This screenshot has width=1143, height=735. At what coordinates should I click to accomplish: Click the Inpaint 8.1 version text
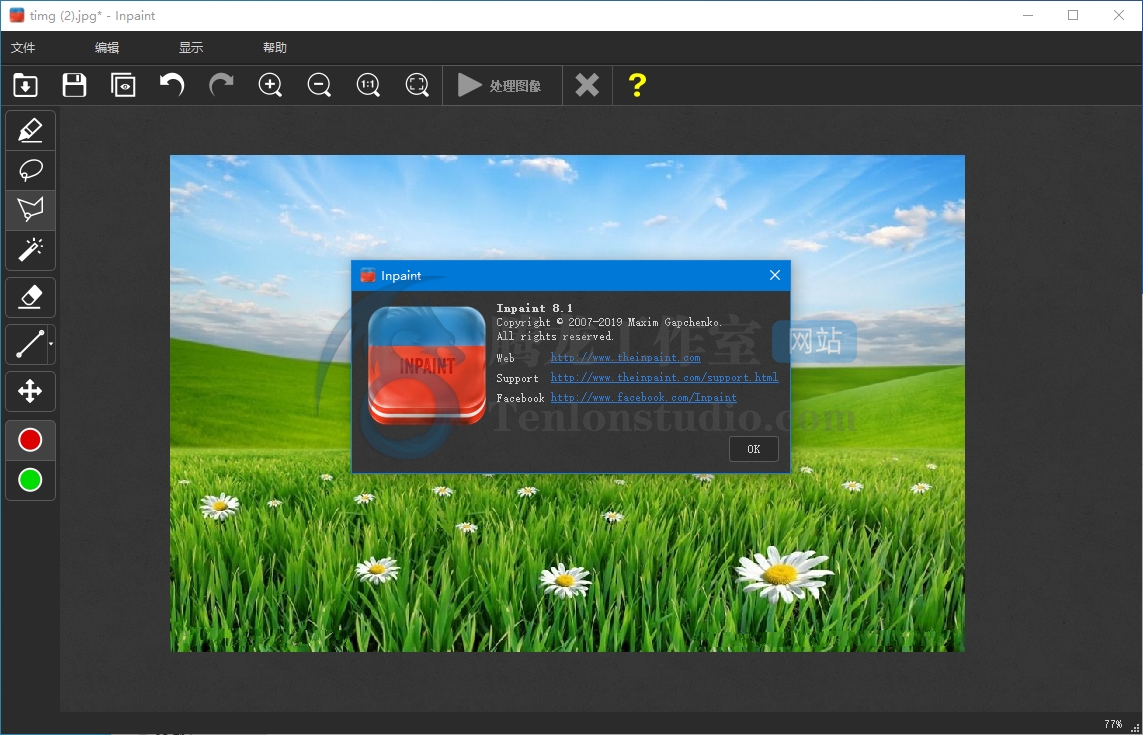tap(534, 308)
